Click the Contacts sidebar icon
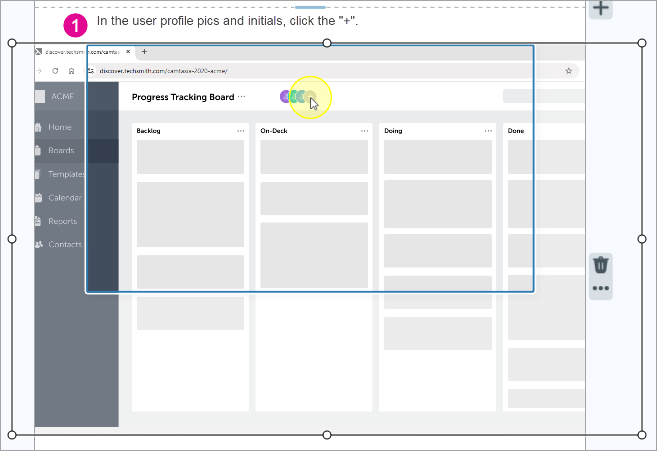 point(39,244)
